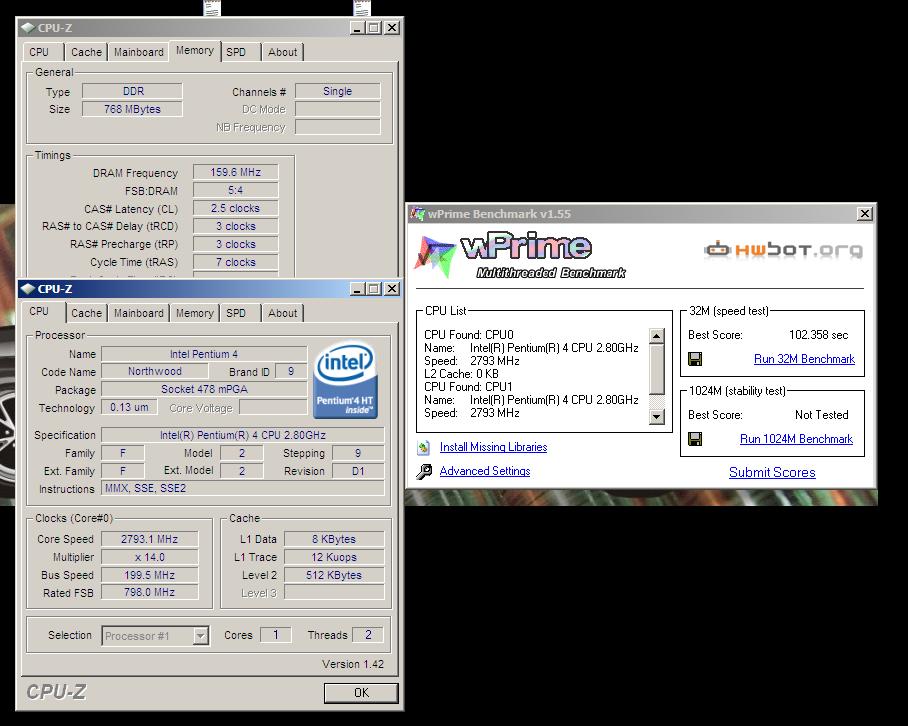Open About tab in back Memory window
908x726 pixels.
282,52
